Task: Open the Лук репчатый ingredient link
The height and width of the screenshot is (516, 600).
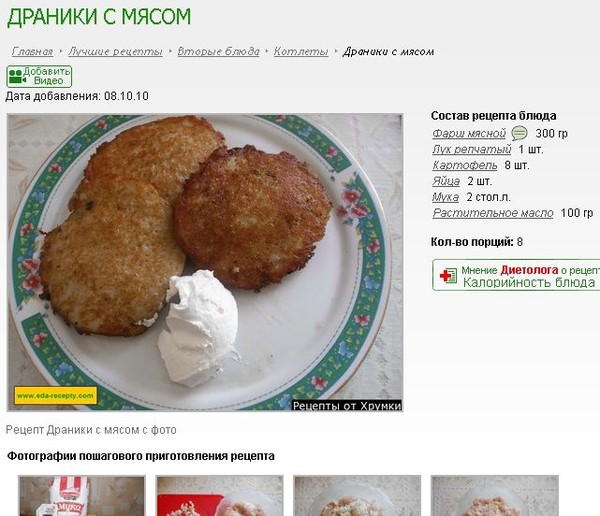Action: (x=471, y=149)
